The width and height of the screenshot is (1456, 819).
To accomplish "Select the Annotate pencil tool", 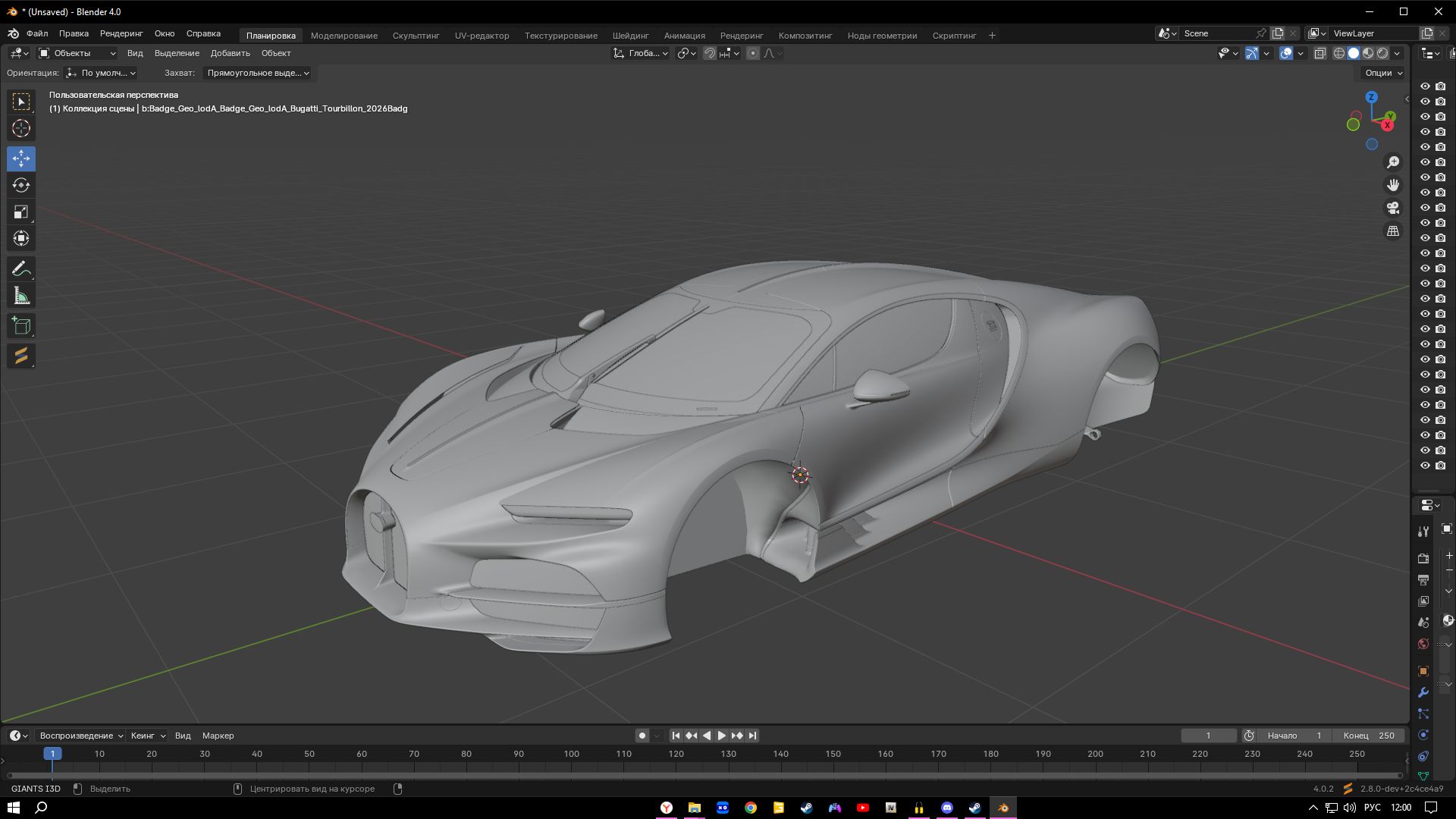I will coord(21,268).
